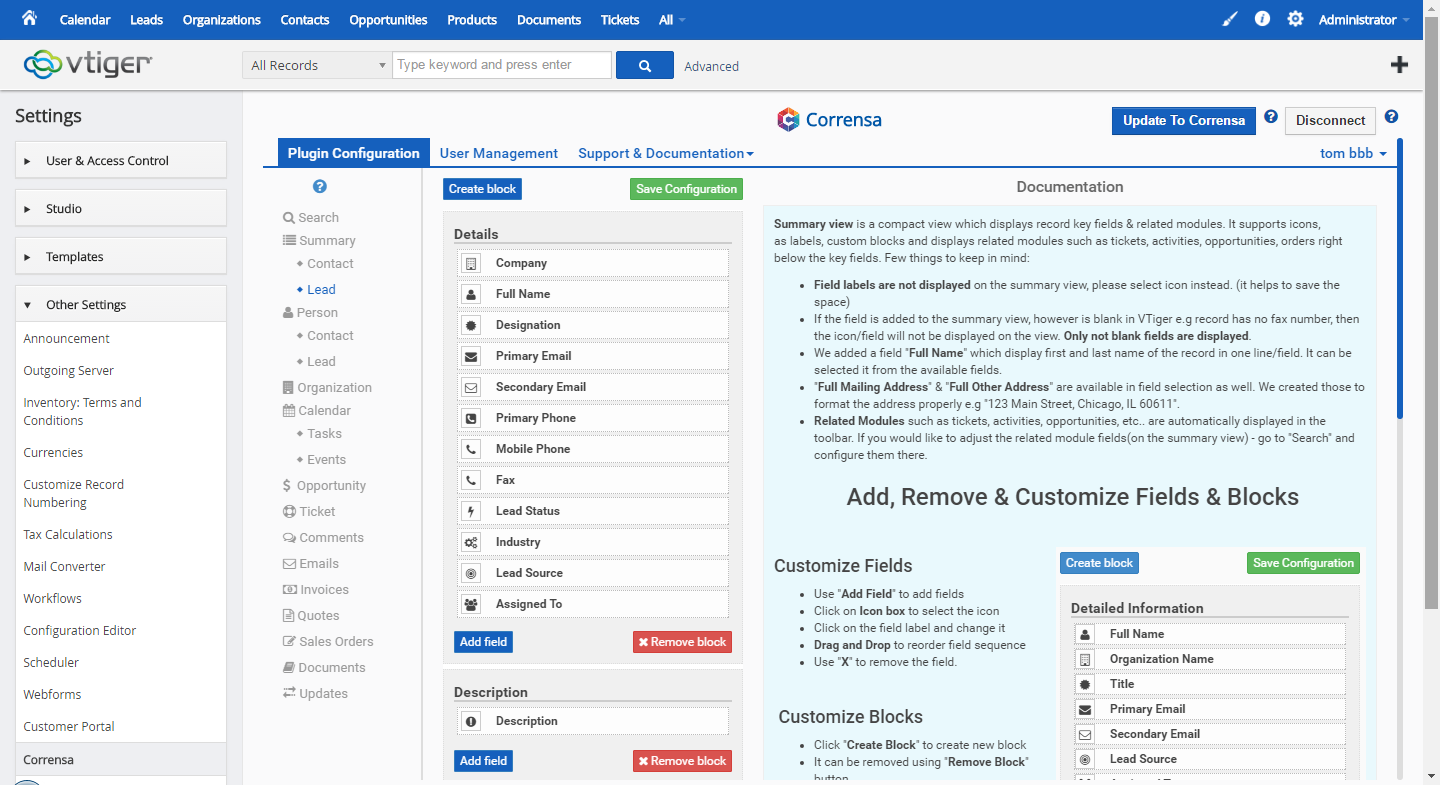Screen dimensions: 1440x785
Task: Open the Administrator user dropdown
Action: click(x=1364, y=20)
